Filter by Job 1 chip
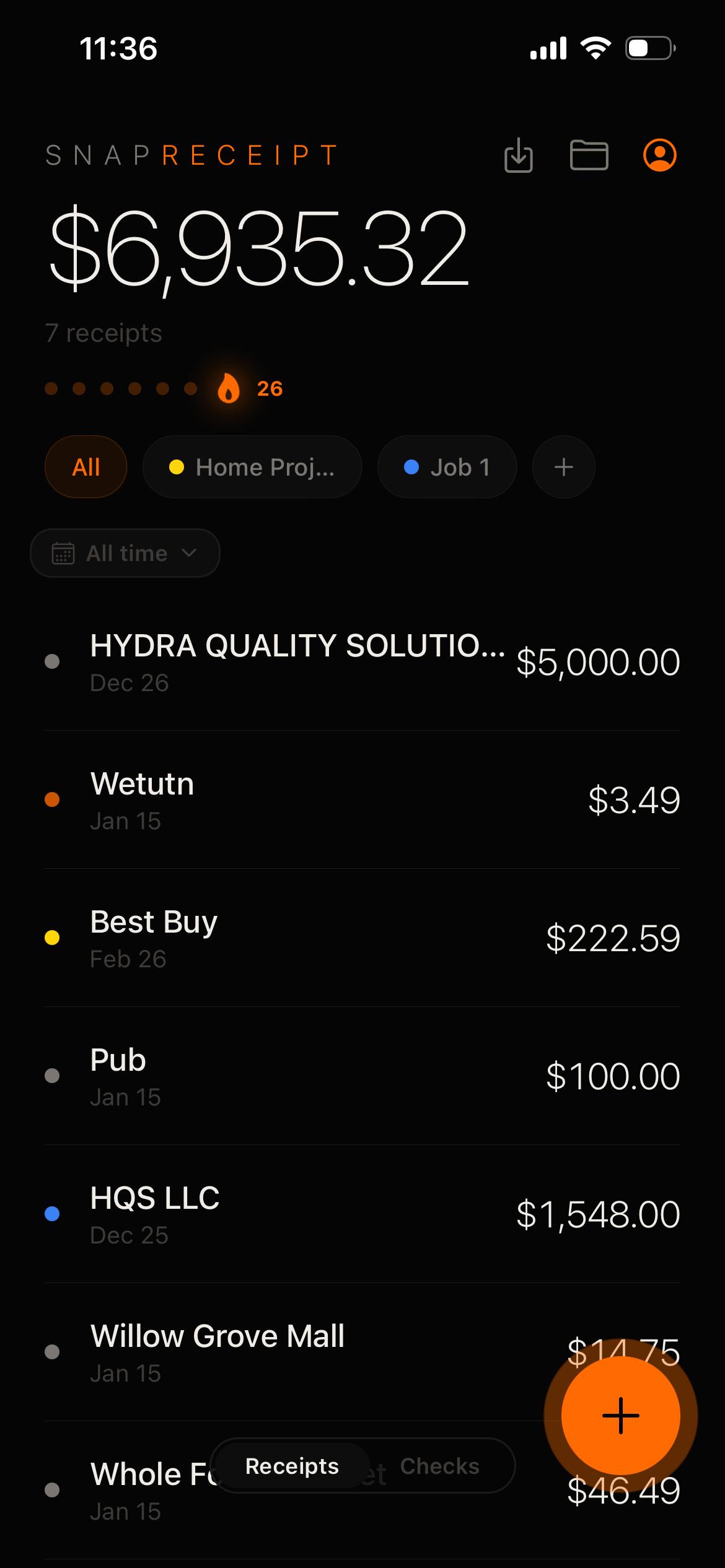725x1568 pixels. 447,467
